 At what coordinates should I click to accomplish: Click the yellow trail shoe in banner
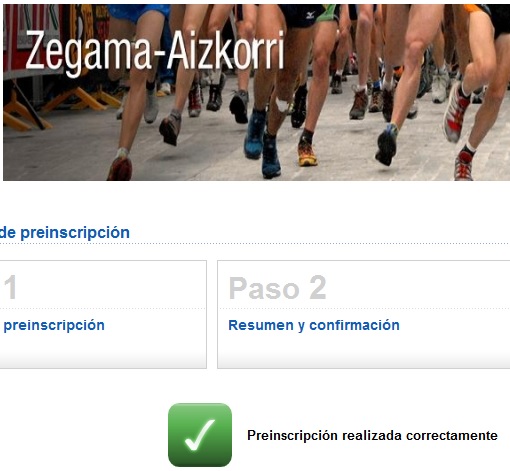click(x=307, y=155)
